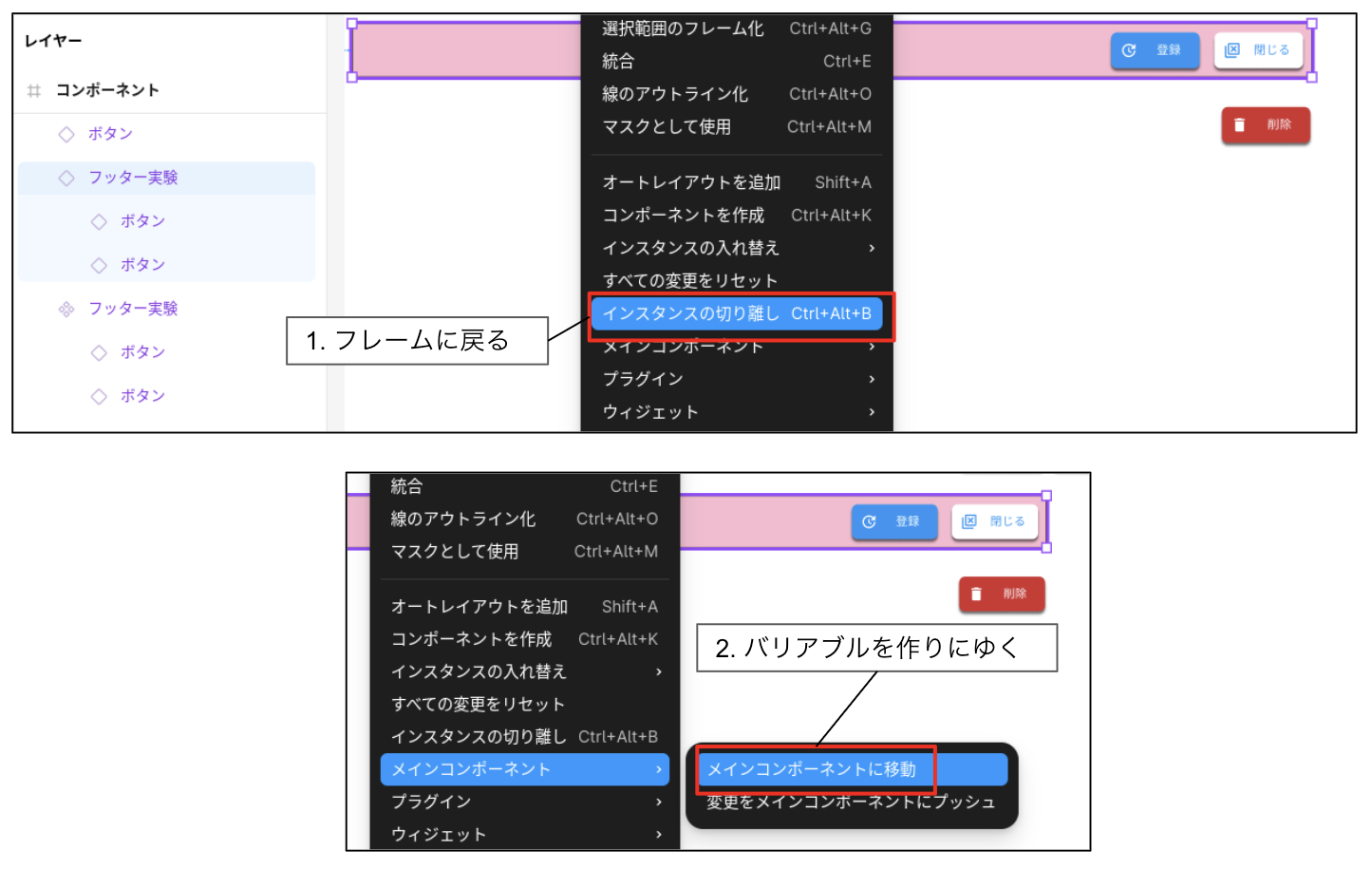Screen dimensions: 1372x869
Task: Choose highlighted インスタンスの切り離し in the upper menu
Action: click(x=737, y=313)
